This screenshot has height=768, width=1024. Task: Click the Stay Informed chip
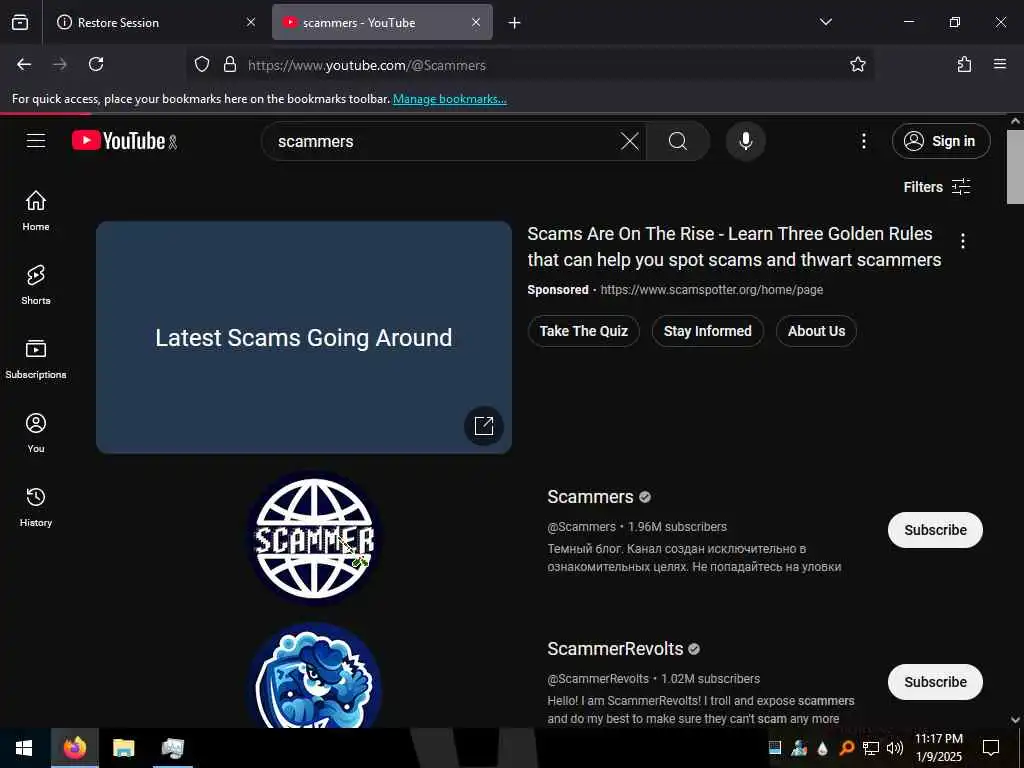pyautogui.click(x=707, y=331)
